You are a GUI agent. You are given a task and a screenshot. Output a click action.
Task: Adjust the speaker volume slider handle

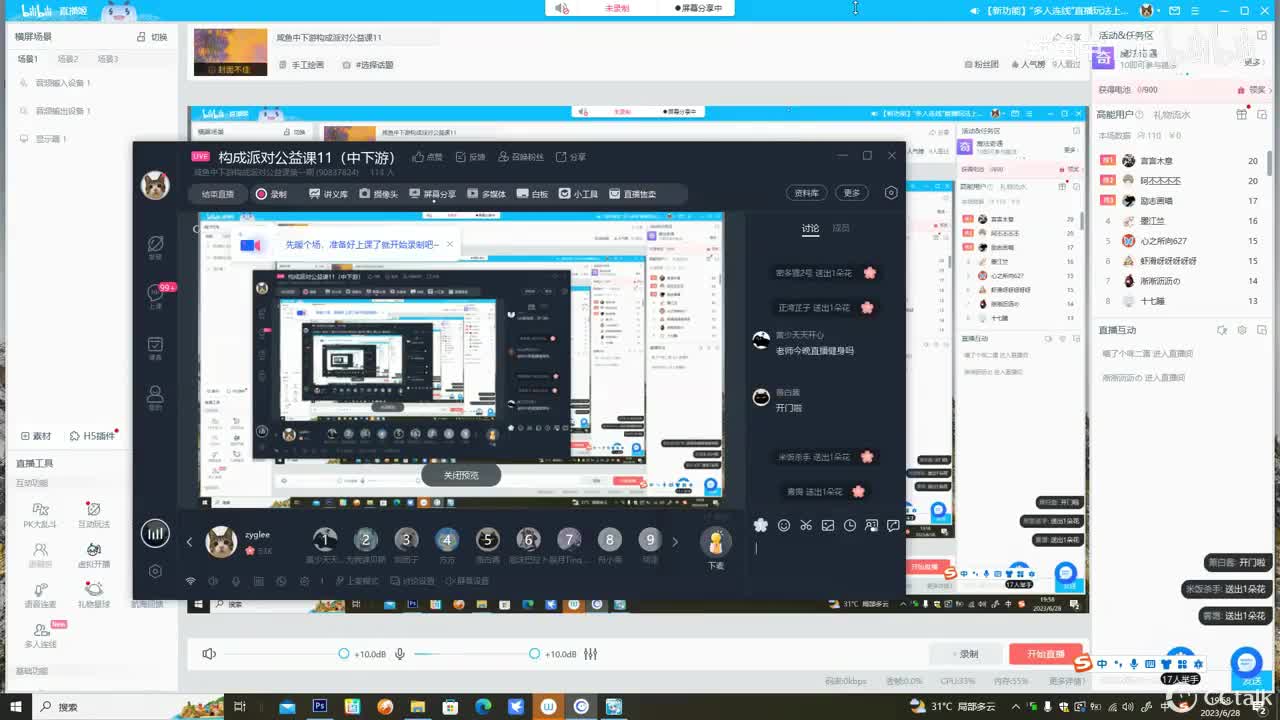point(344,653)
